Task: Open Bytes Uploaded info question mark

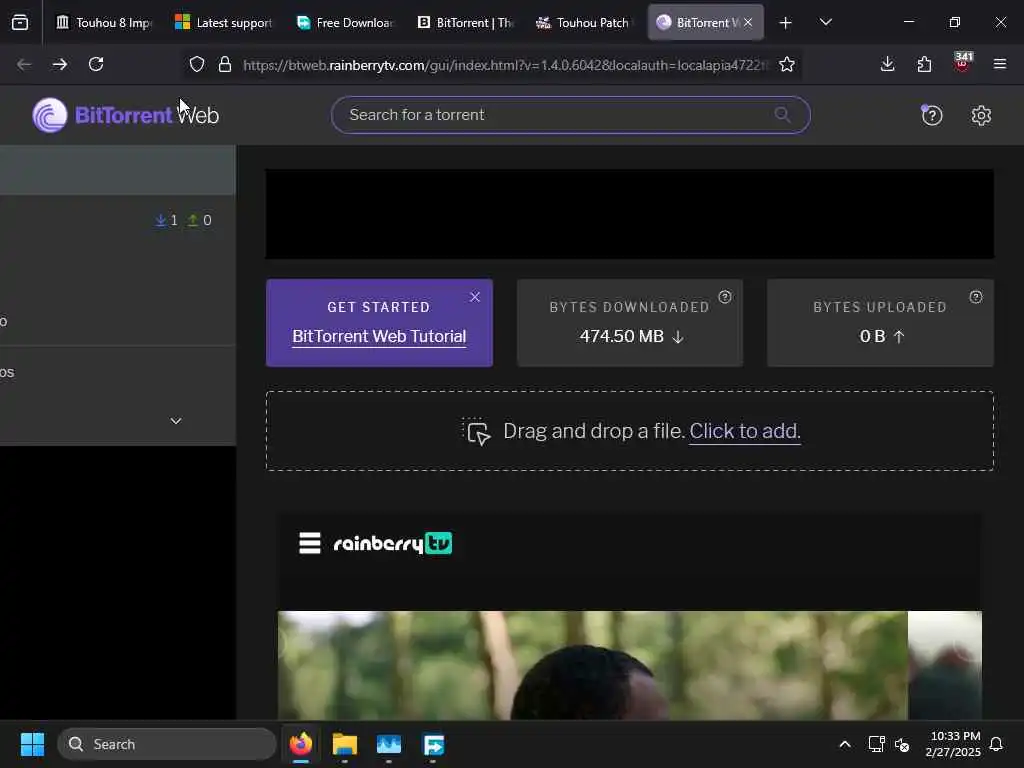Action: [976, 297]
